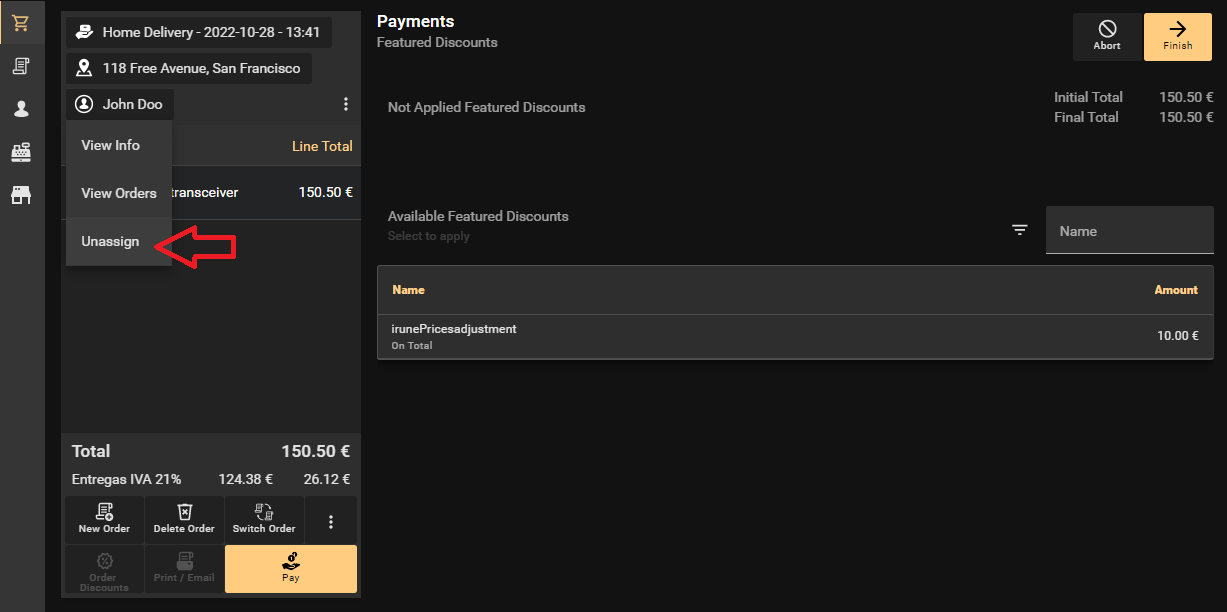Select View Orders from customer menu
This screenshot has width=1227, height=612.
119,193
